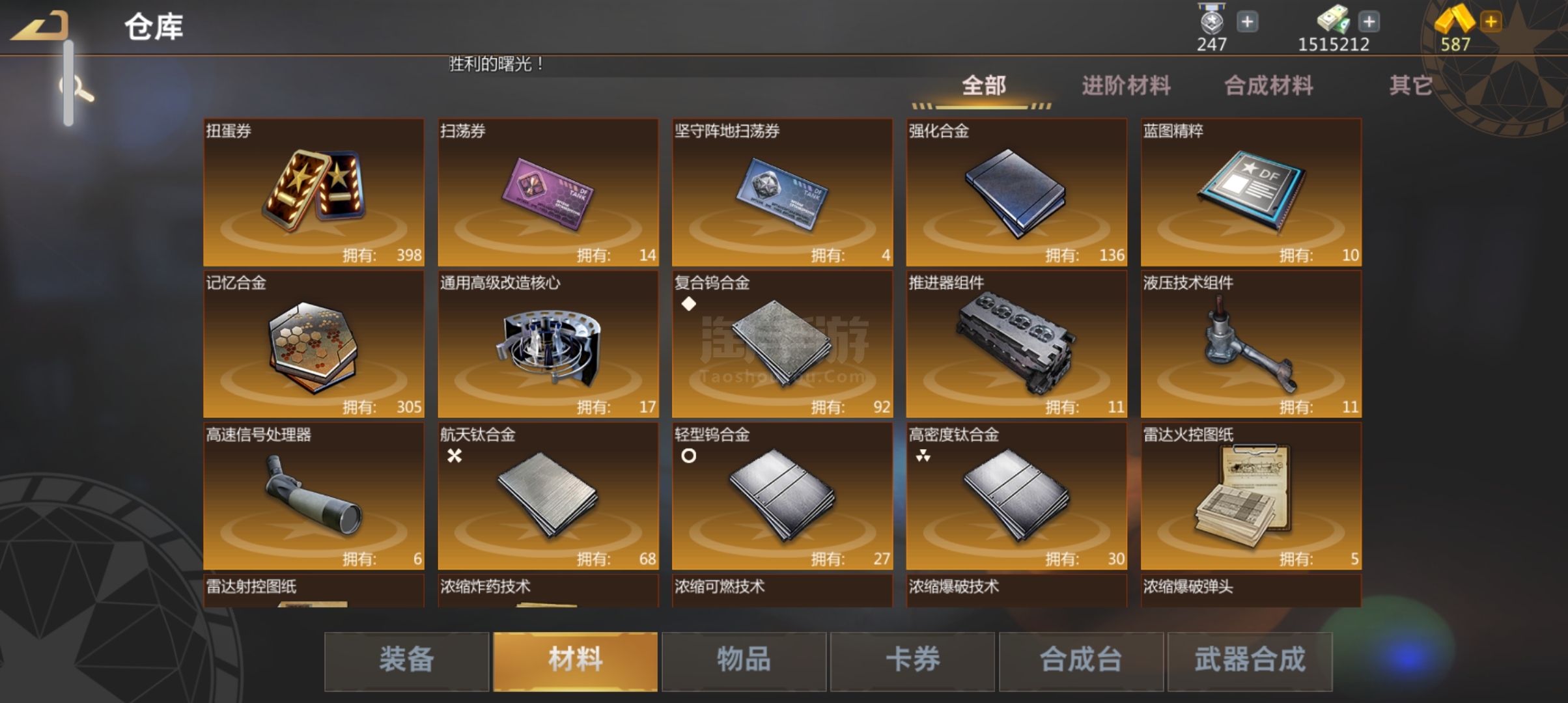
Task: Select the 扭蛋券 item card
Action: pyautogui.click(x=314, y=192)
